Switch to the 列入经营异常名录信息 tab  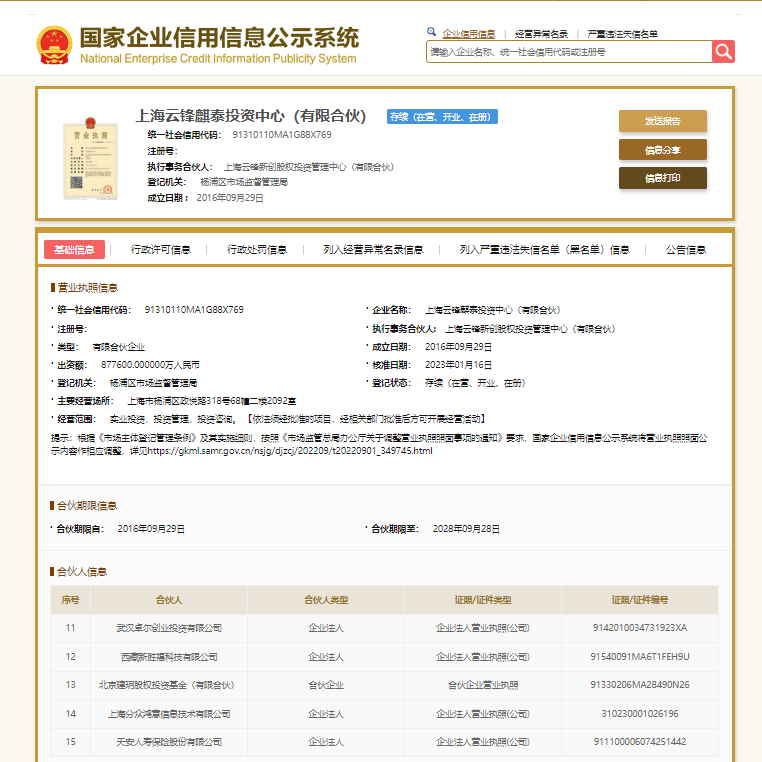coord(373,249)
